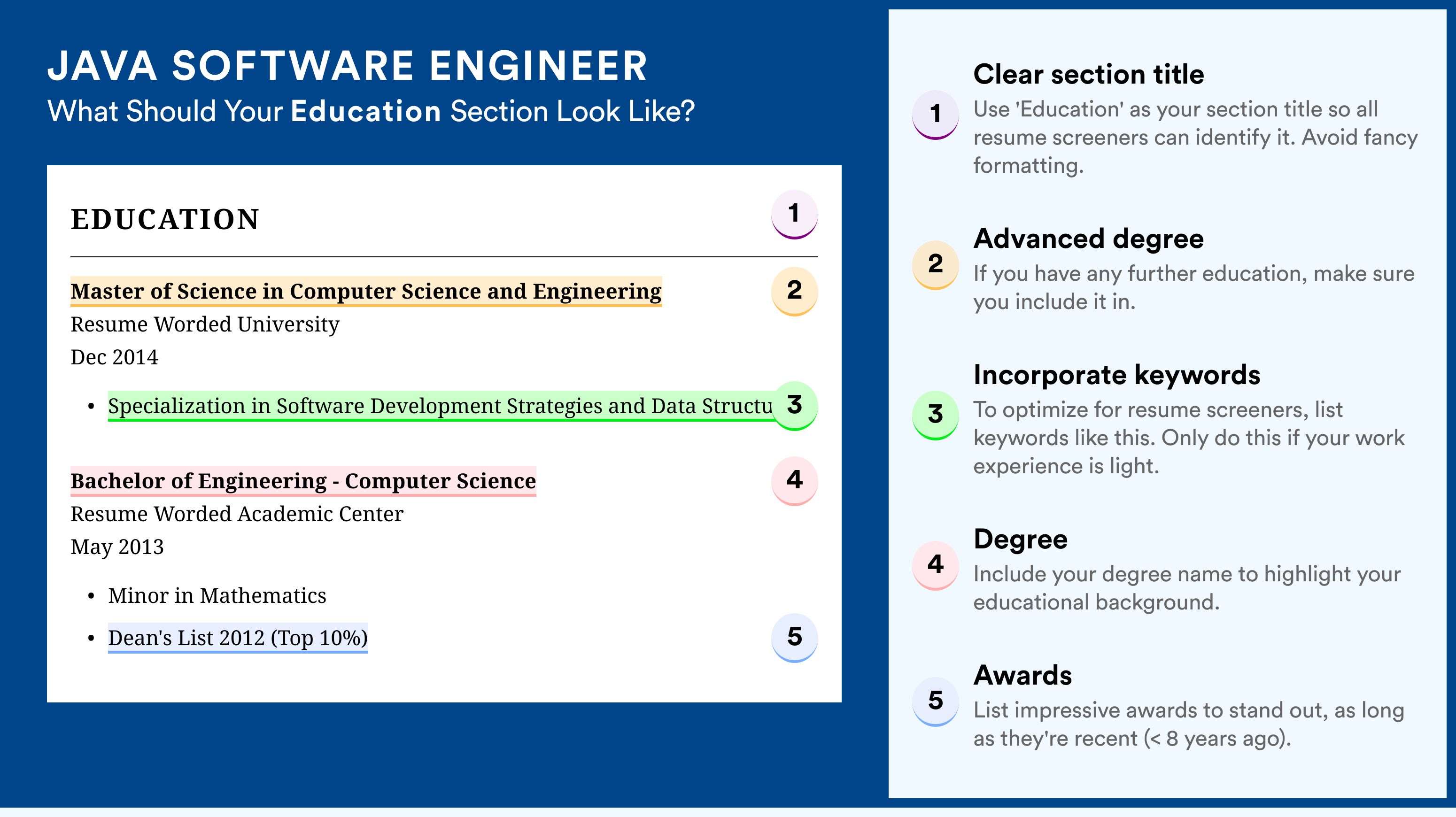Click the purple number 1 badge beside EDUCATION

pyautogui.click(x=794, y=214)
